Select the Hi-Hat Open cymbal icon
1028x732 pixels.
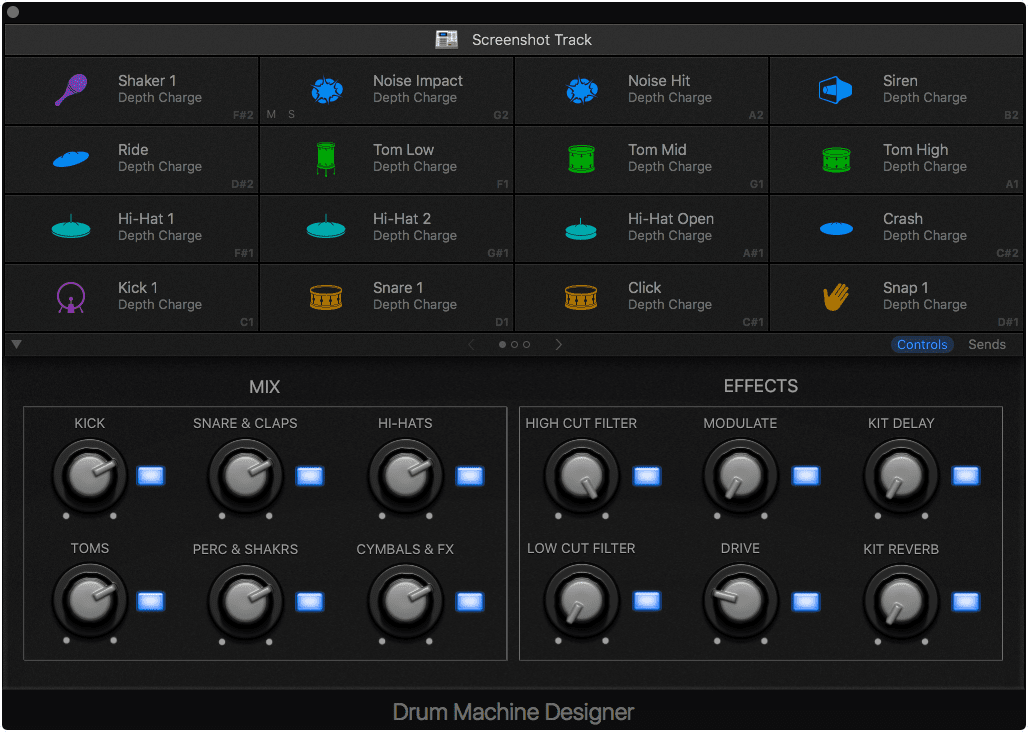(x=581, y=227)
